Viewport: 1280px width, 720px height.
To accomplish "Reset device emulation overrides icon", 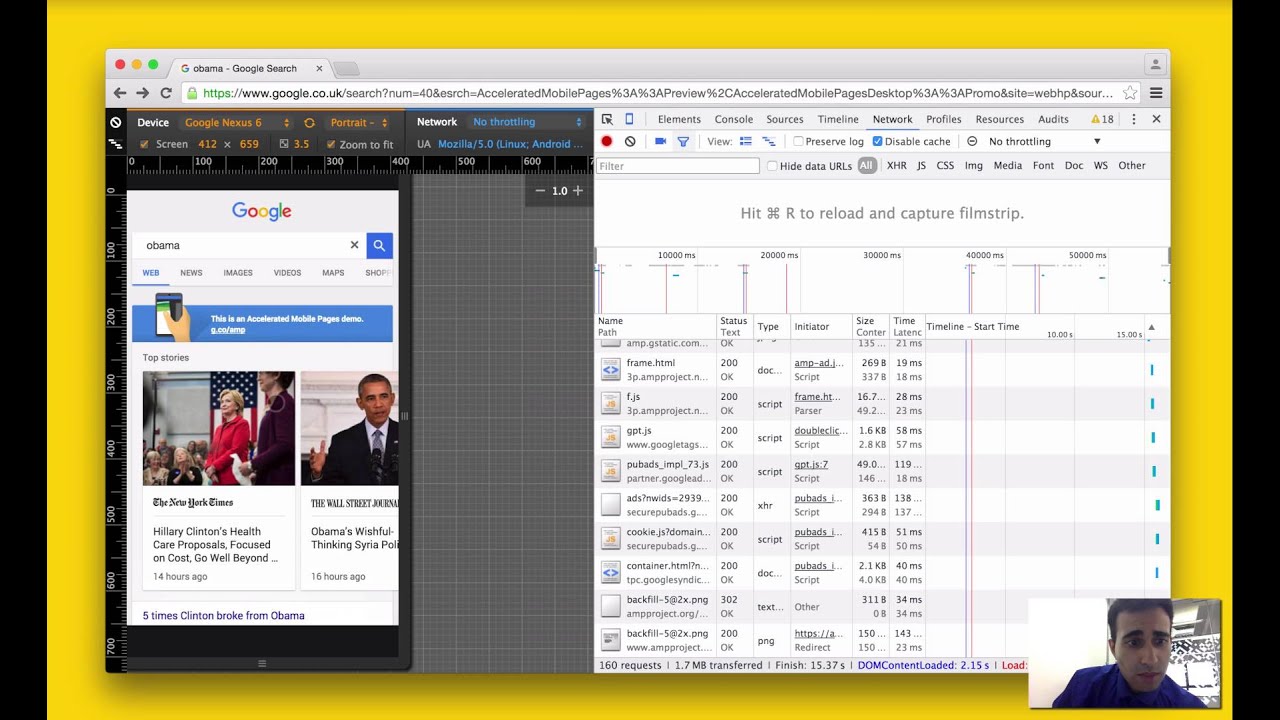I will coord(116,122).
